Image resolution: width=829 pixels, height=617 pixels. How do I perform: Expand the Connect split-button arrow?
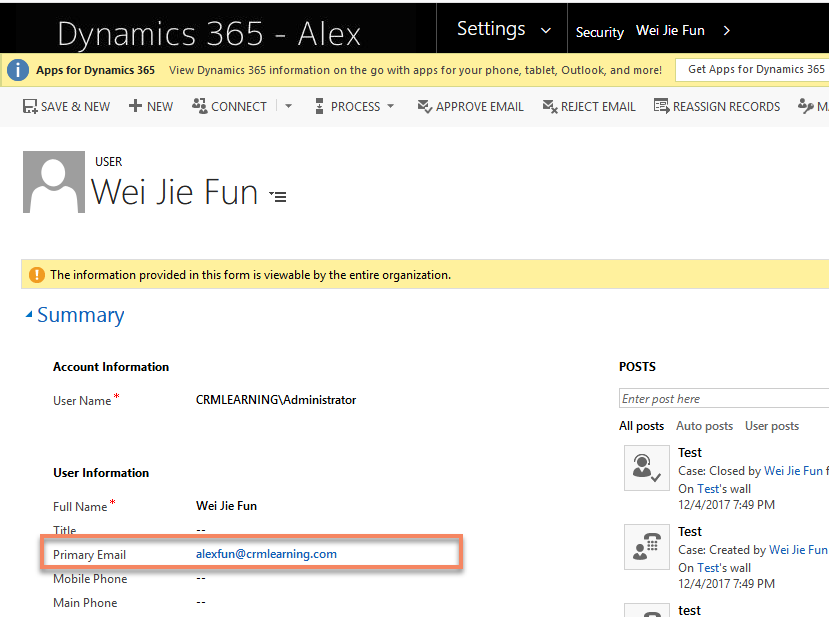[x=289, y=106]
